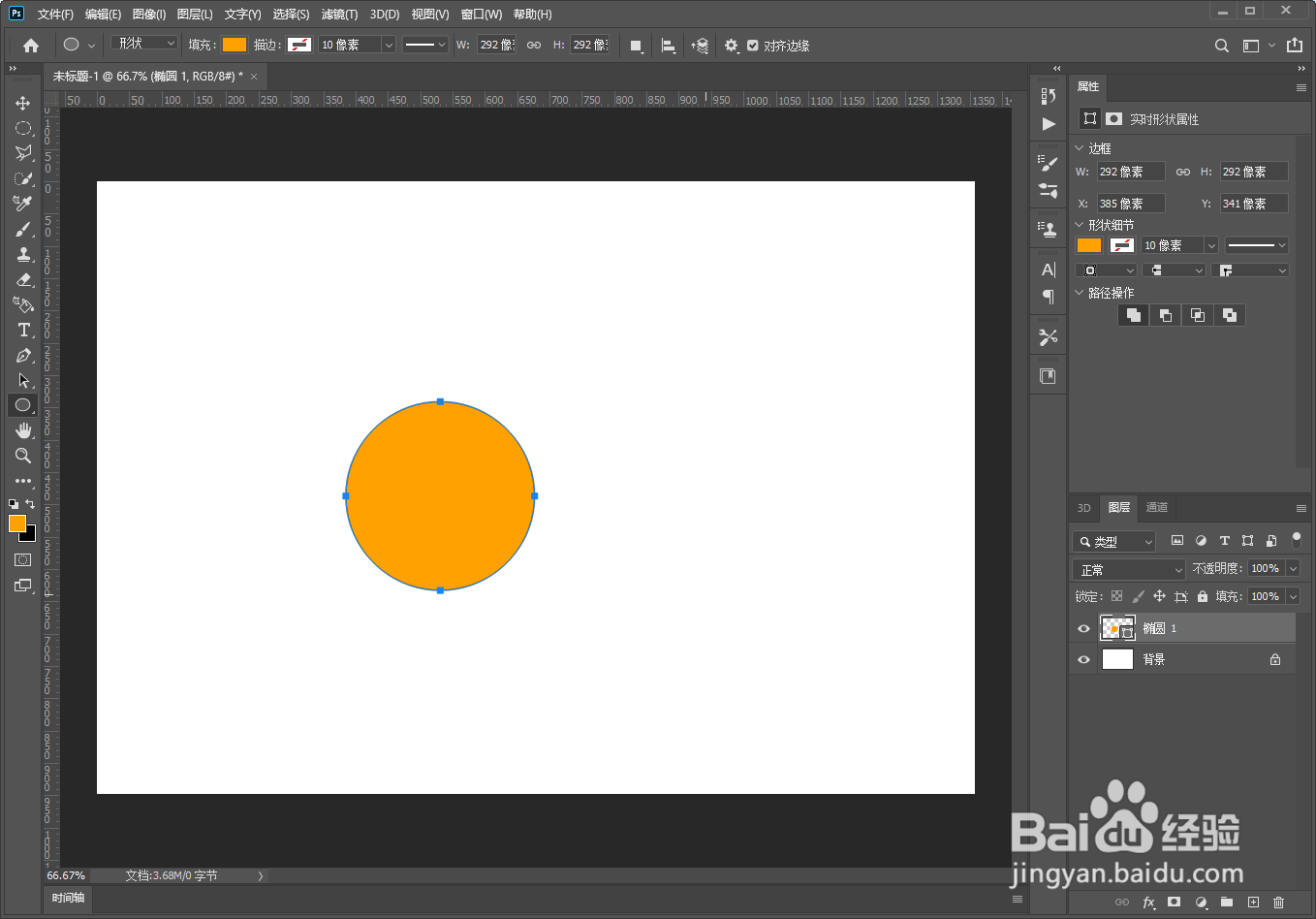Open path alignment options in options bar
The image size is (1316, 919).
tap(669, 46)
